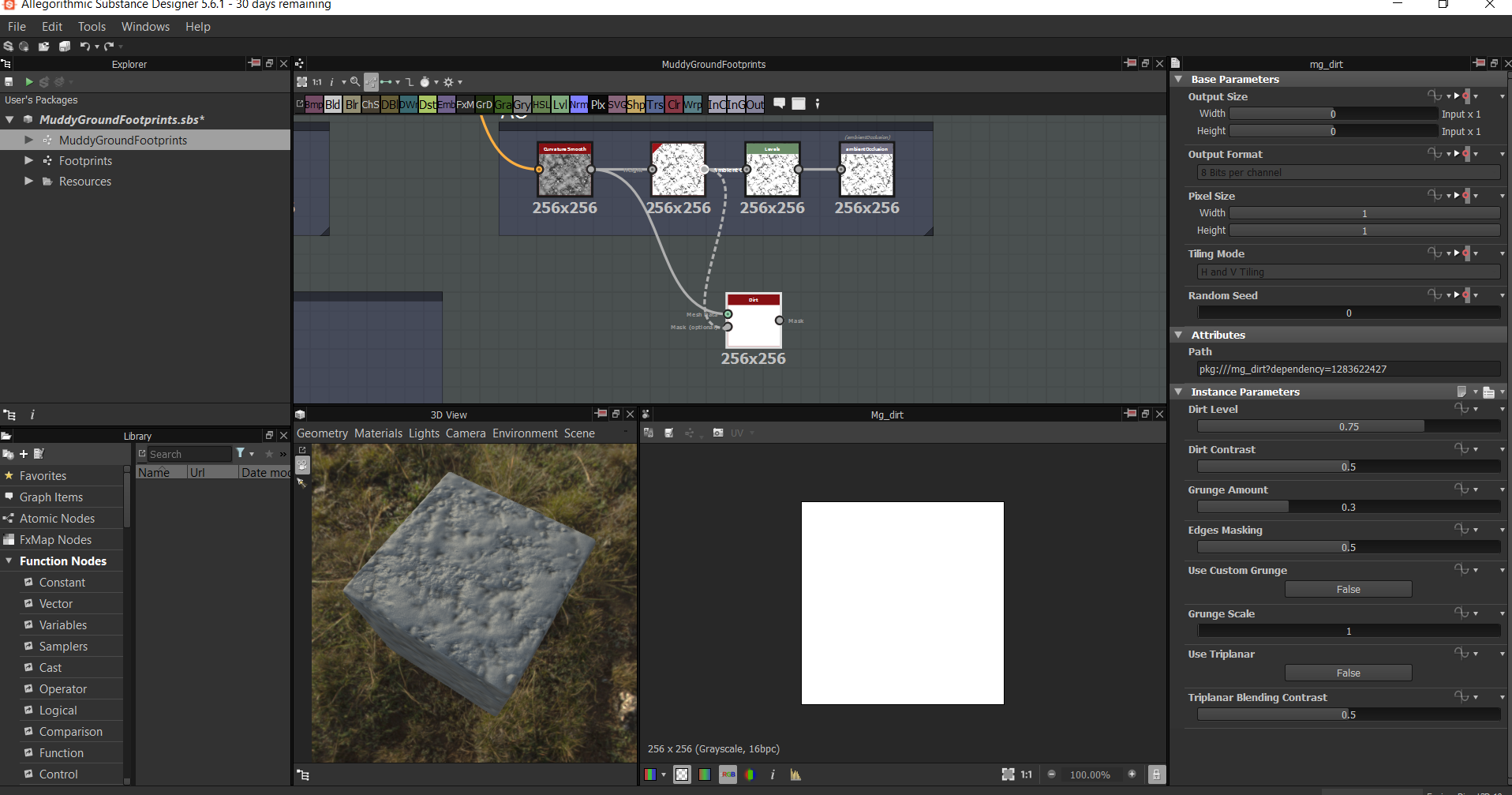
Task: Open the Materials menu in 3D View
Action: [x=378, y=433]
